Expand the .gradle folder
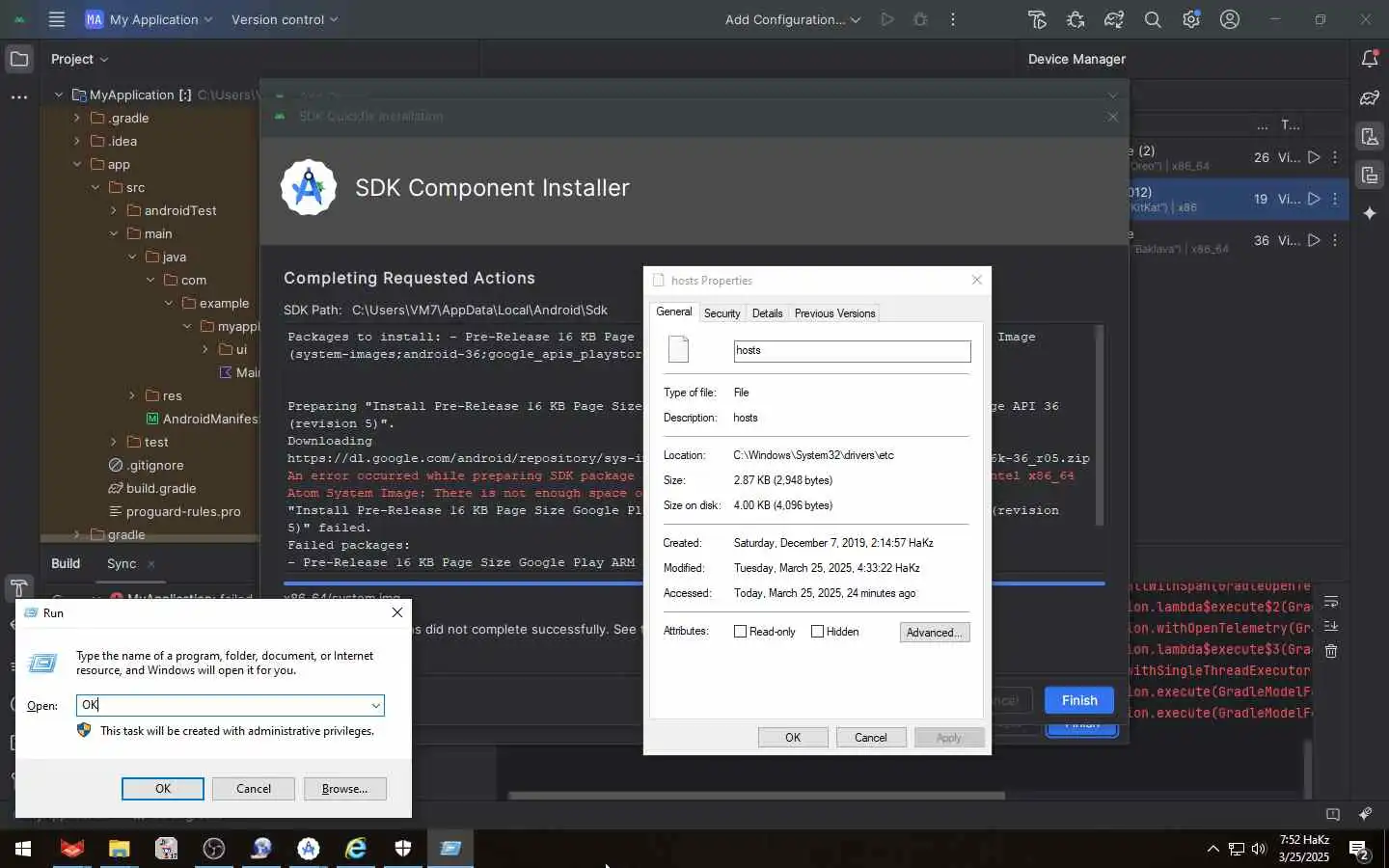The image size is (1389, 868). tap(77, 118)
